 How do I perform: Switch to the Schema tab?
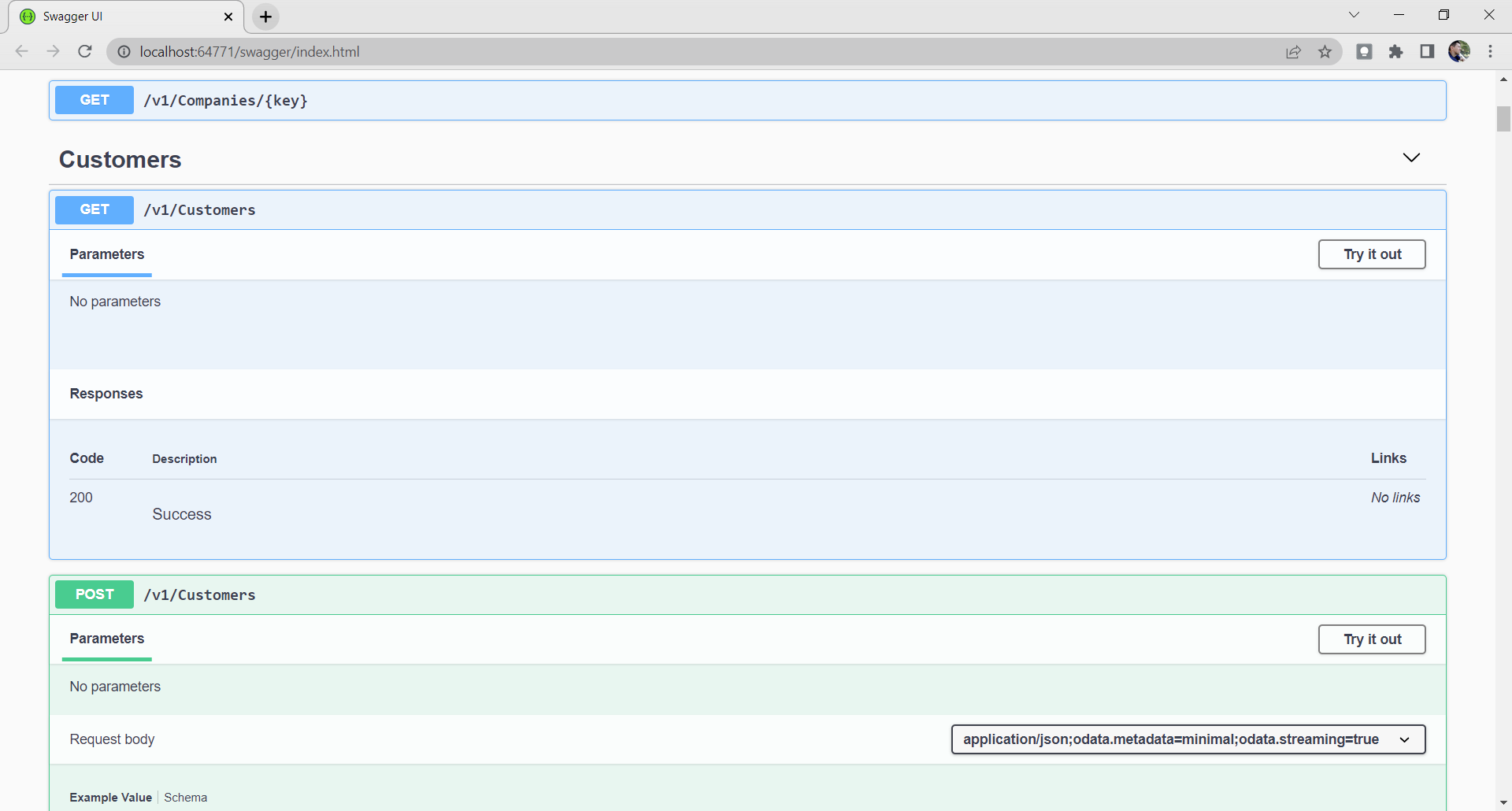coord(185,797)
